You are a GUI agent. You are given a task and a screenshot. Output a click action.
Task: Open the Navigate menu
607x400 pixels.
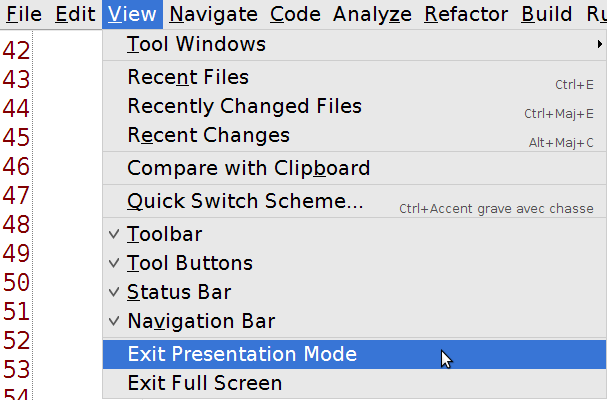214,14
